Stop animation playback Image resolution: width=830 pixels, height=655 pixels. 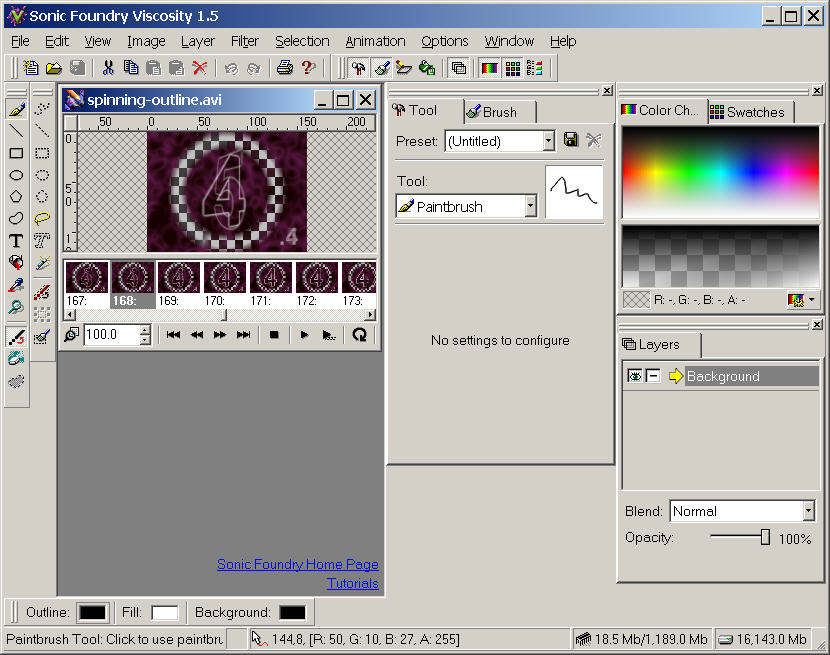(274, 335)
